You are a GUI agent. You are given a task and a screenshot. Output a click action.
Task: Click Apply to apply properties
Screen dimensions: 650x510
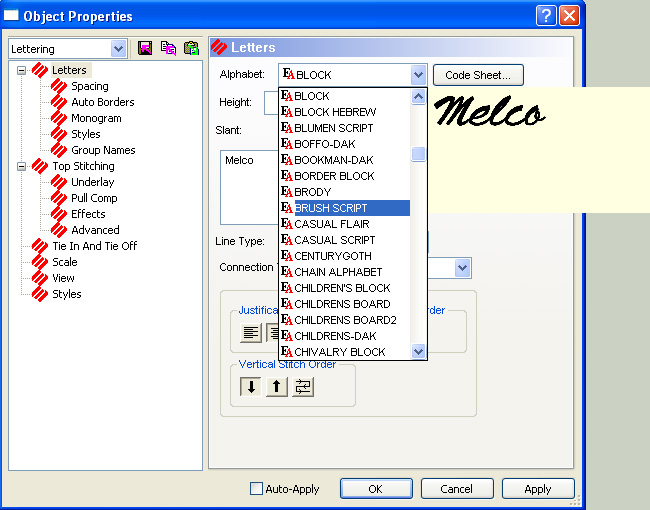(538, 489)
